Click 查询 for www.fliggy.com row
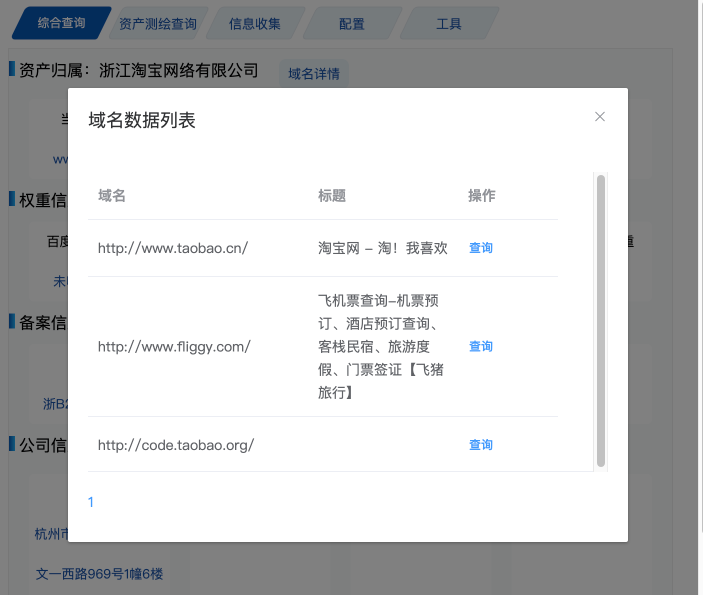Image resolution: width=703 pixels, height=595 pixels. tap(481, 347)
